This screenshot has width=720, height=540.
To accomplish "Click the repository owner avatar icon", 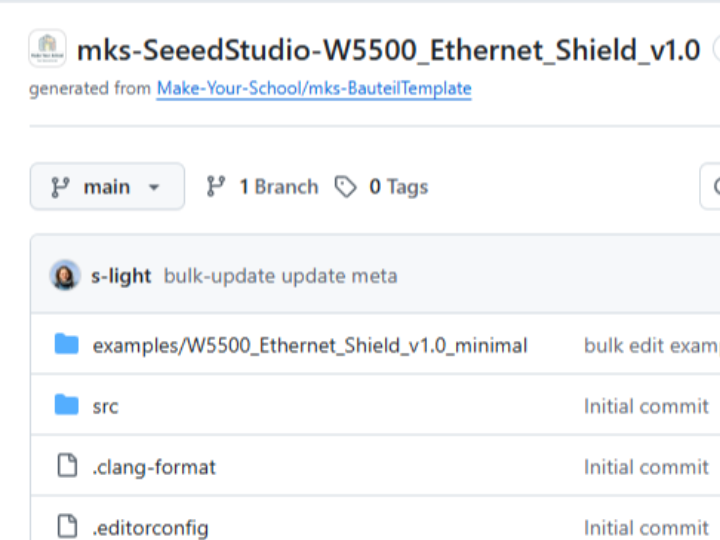I will coord(47,48).
